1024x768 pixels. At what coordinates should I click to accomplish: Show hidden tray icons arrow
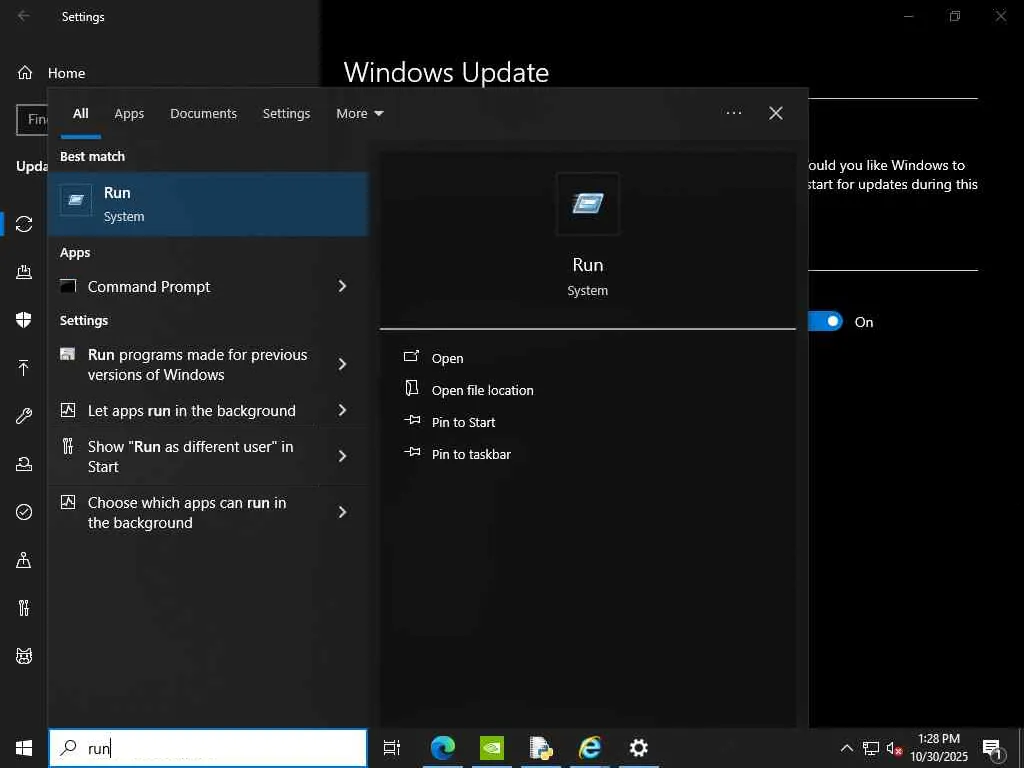(846, 748)
